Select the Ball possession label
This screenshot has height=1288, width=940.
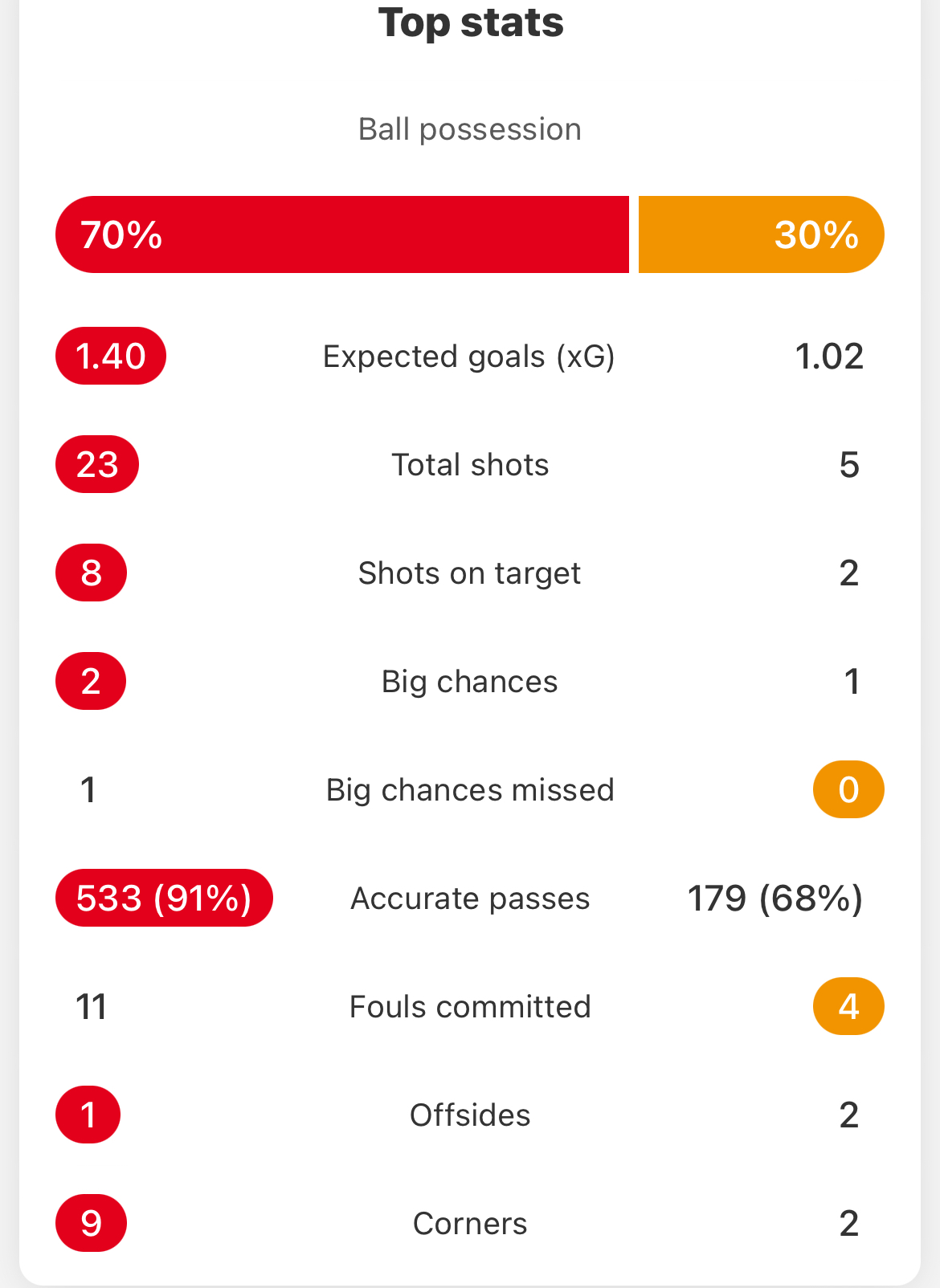click(x=470, y=129)
